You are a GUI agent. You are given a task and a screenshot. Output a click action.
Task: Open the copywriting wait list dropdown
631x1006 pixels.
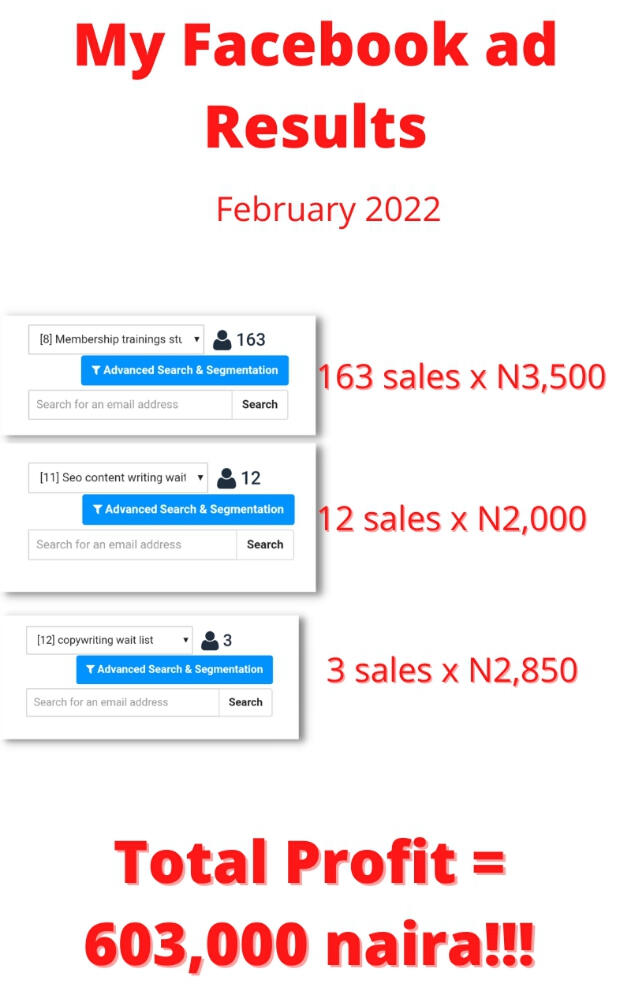point(109,640)
